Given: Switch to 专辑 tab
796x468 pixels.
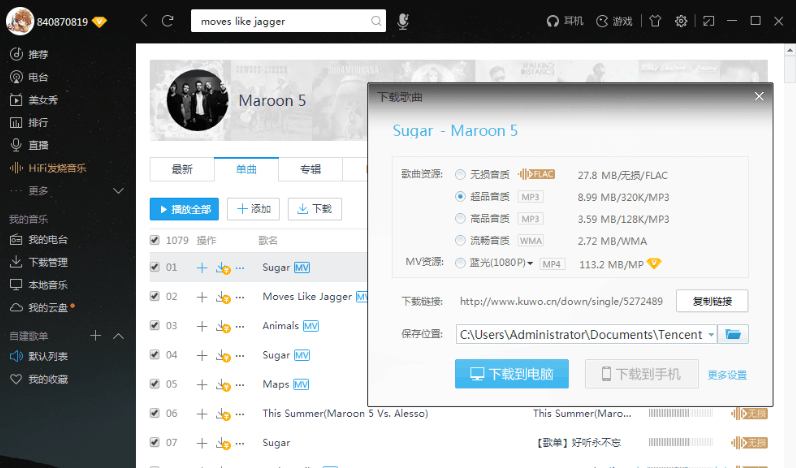Looking at the screenshot, I should click(310, 169).
